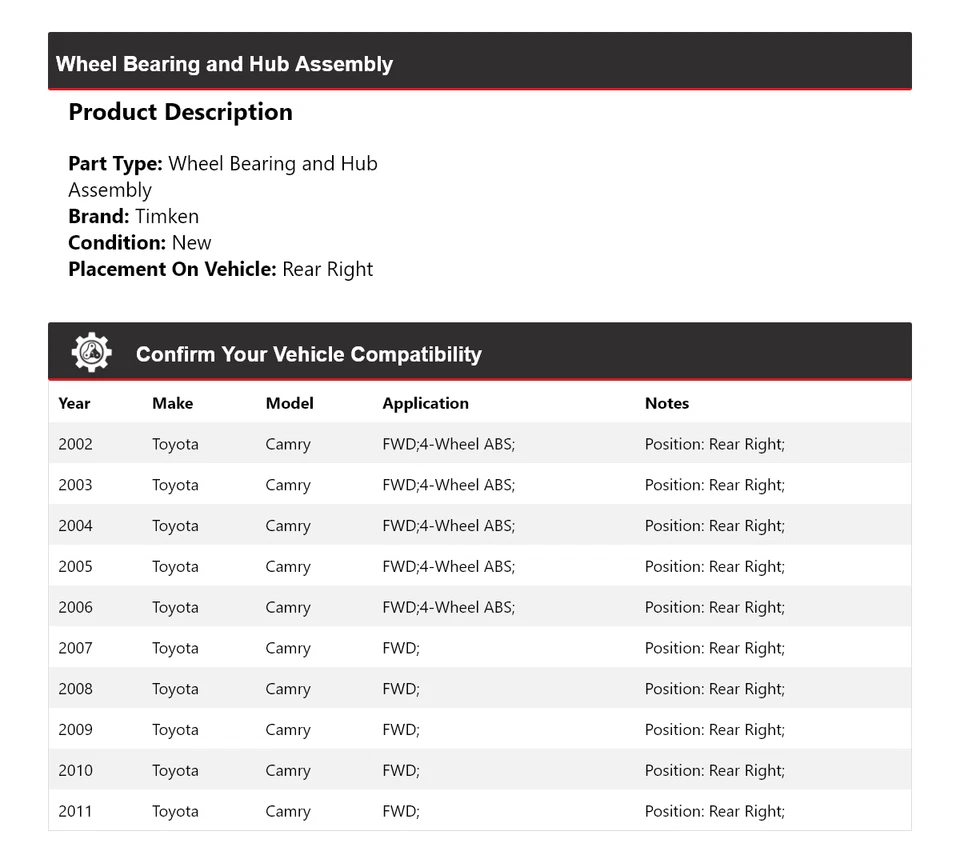Click Toyota in the 2007 row
The height and width of the screenshot is (863, 960).
coord(175,648)
